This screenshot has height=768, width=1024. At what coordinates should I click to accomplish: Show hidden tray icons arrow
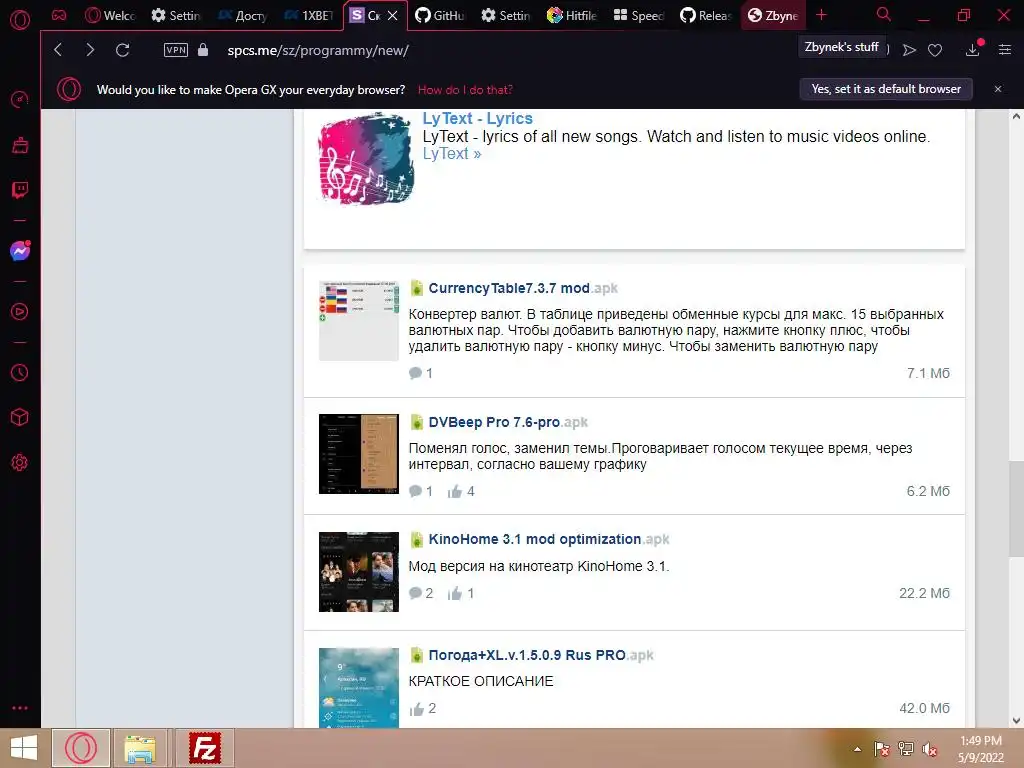click(857, 749)
